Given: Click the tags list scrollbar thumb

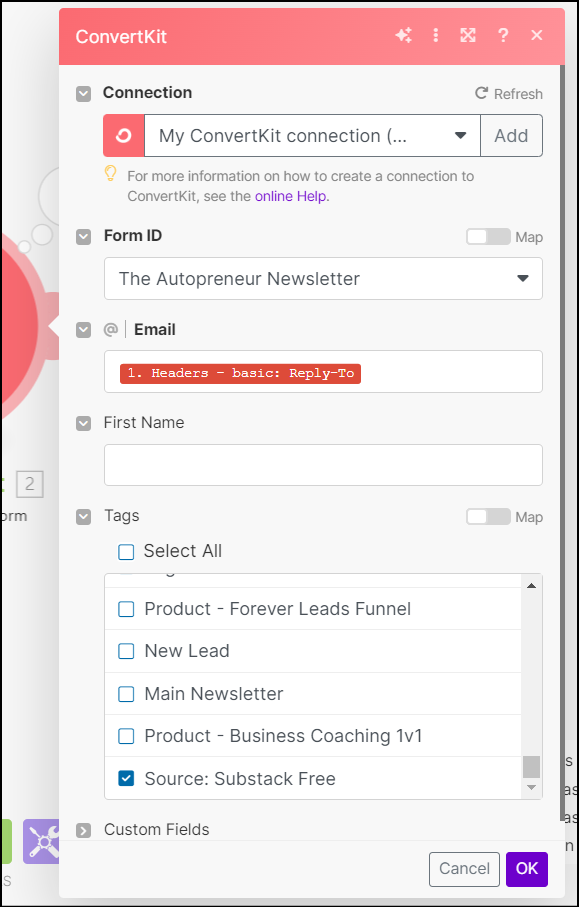Looking at the screenshot, I should coord(532,767).
